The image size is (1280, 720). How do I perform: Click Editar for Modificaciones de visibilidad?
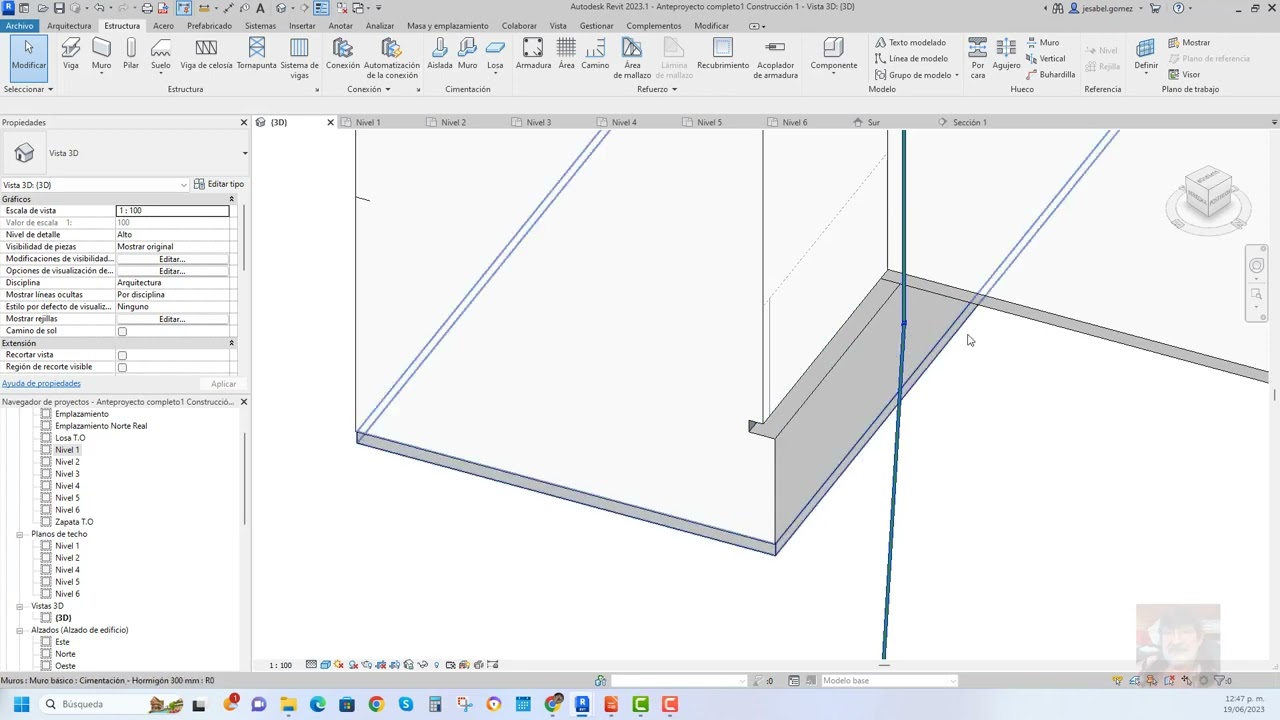tap(172, 259)
